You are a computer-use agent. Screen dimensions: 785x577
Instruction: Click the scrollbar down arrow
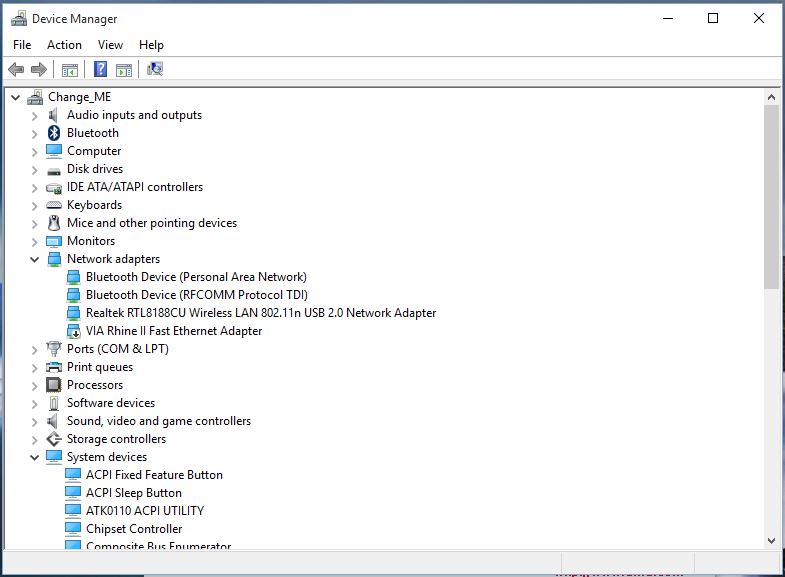pos(771,540)
